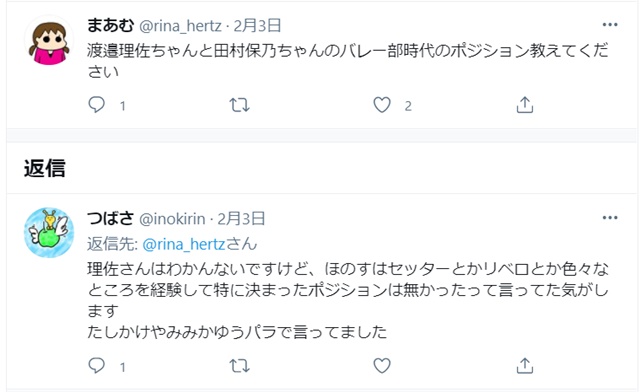Like the tweet by まあむ

(382, 105)
